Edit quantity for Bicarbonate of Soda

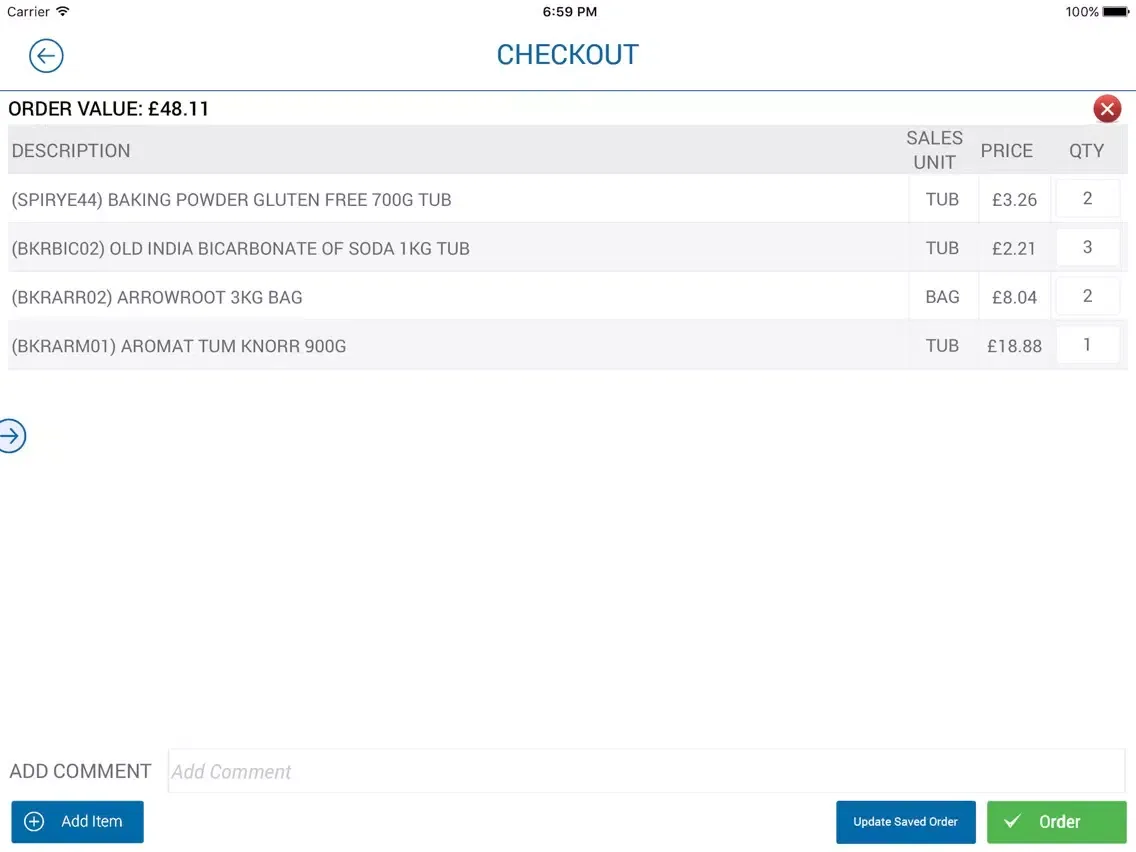[1087, 247]
